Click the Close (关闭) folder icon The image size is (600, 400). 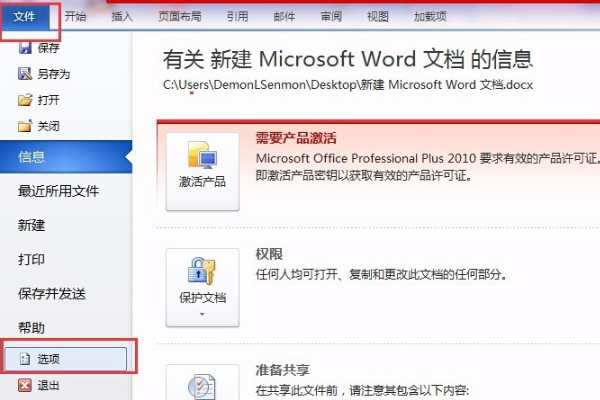(x=25, y=126)
